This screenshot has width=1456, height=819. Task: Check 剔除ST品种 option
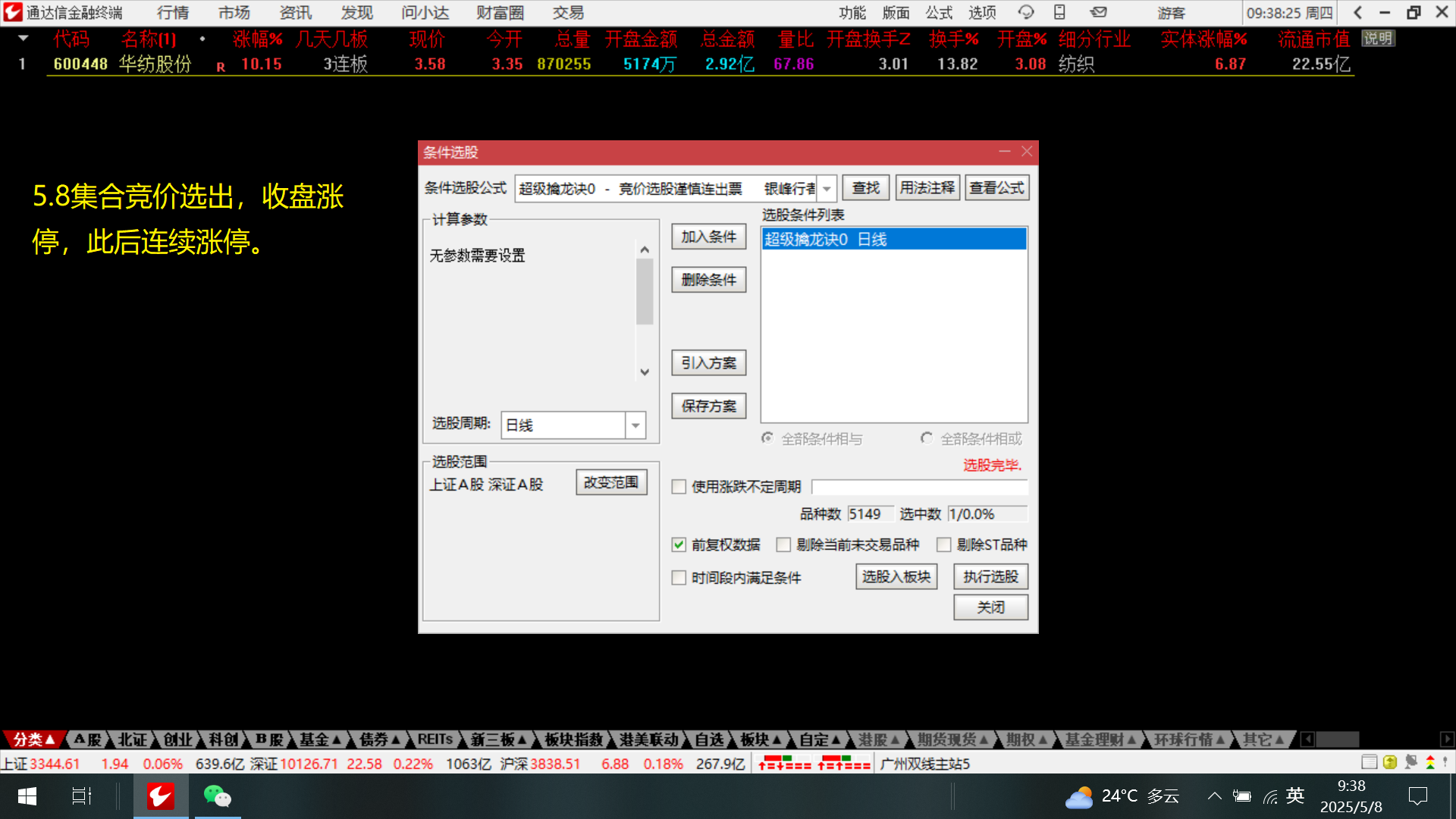tap(944, 544)
